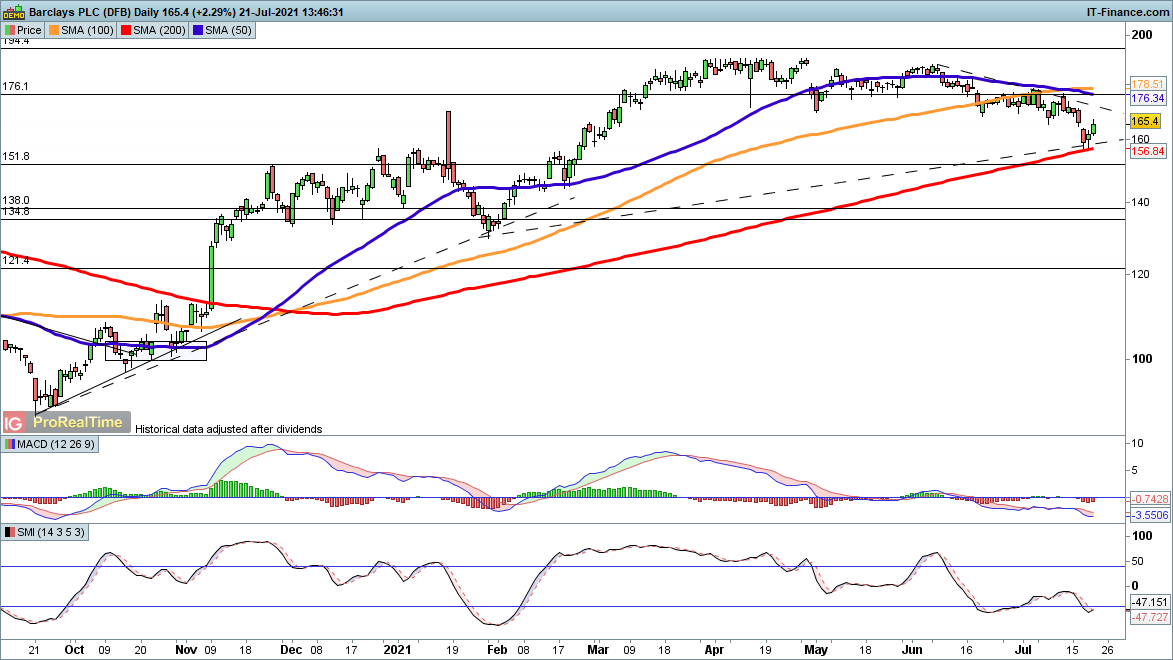Select the SMA (200) legend button
The height and width of the screenshot is (660, 1173).
coord(153,31)
